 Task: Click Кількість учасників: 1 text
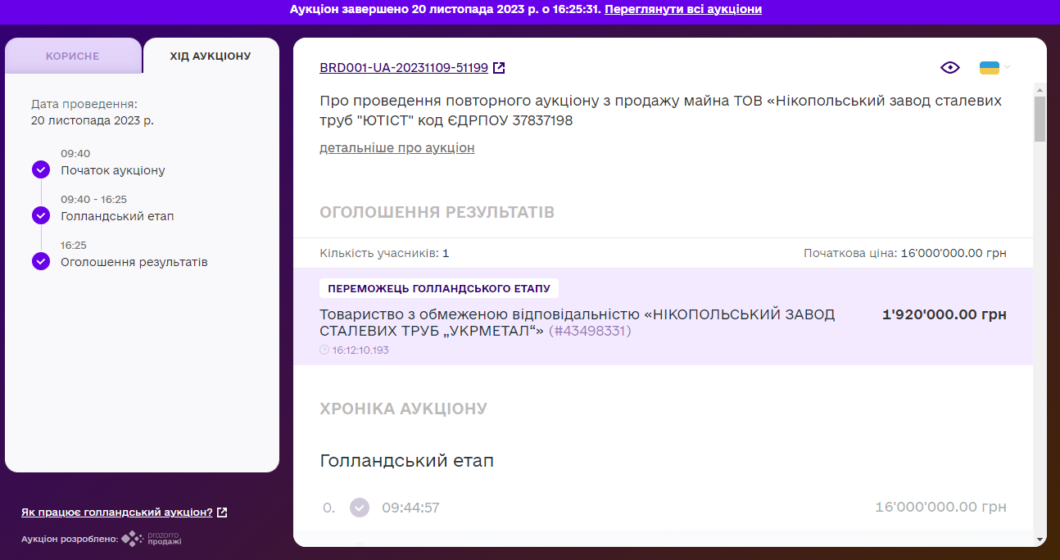384,253
